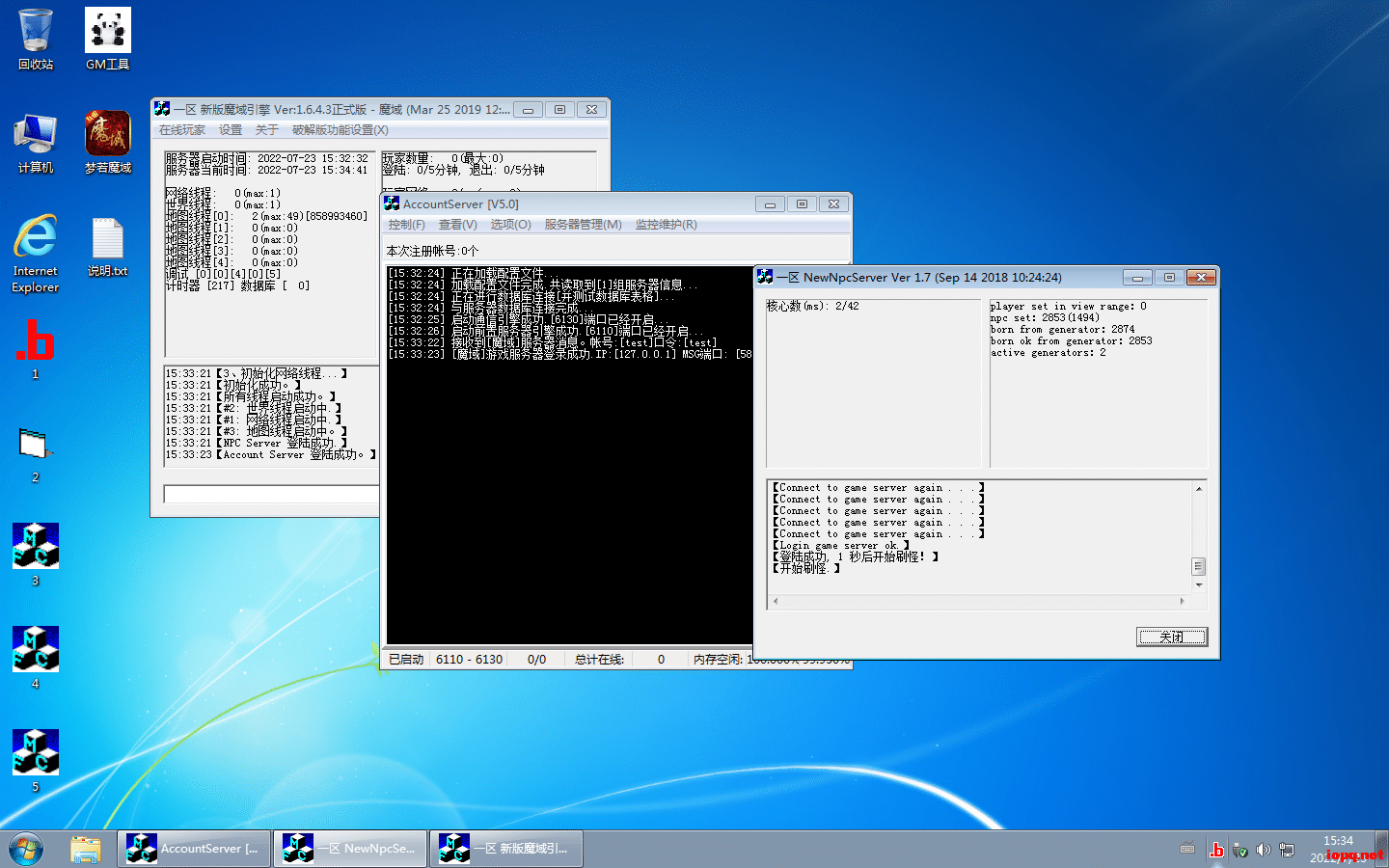Click the 关闭 button in NewNpcServer
Image resolution: width=1389 pixels, height=868 pixels.
1171,637
